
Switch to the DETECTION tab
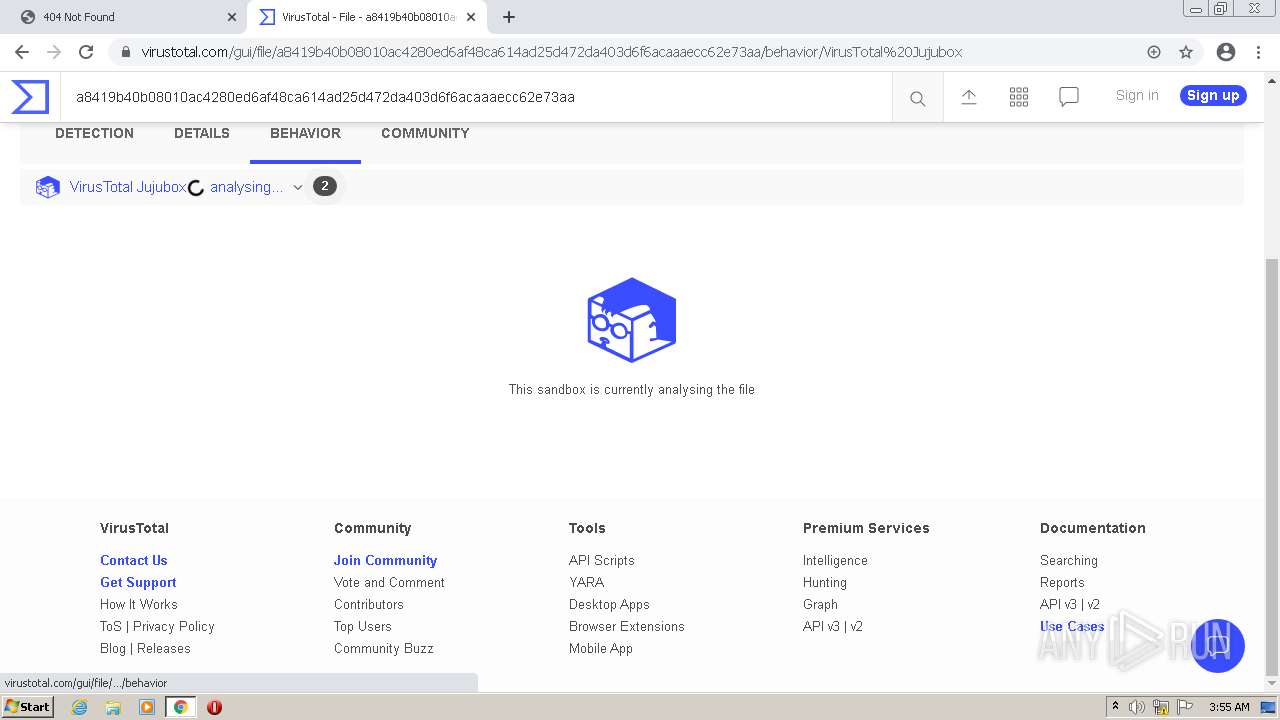click(x=94, y=133)
